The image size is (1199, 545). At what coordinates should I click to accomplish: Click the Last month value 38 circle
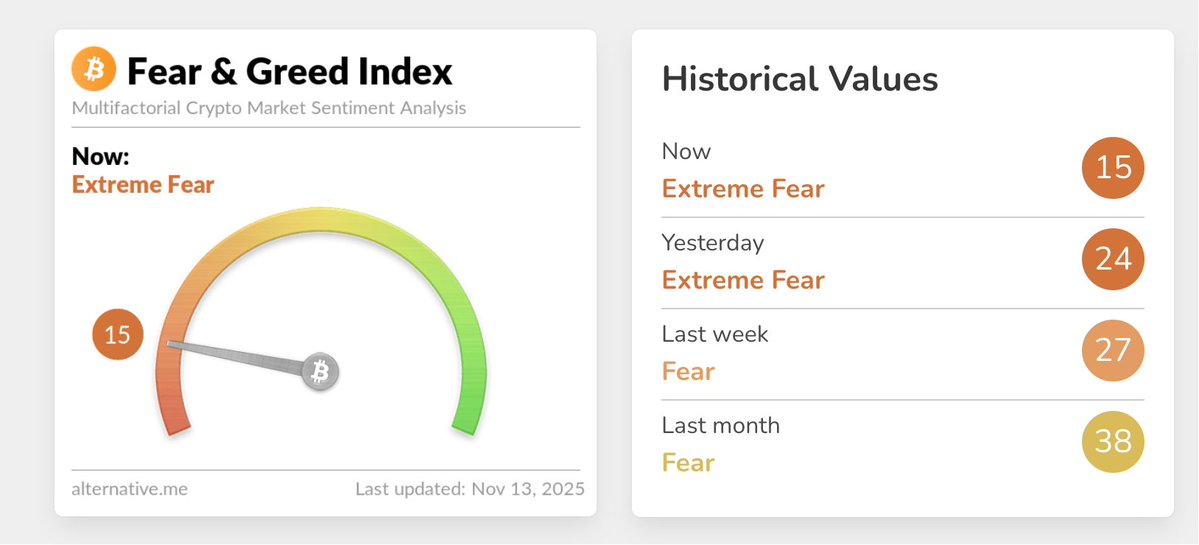tap(1113, 441)
